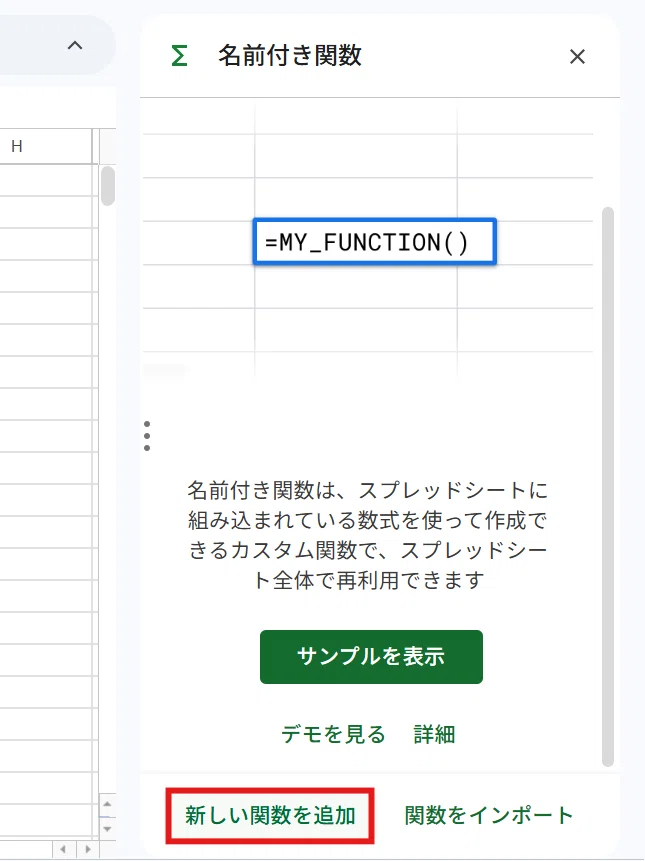This screenshot has width=645, height=861.
Task: Click 関数をインポート button
Action: (489, 815)
